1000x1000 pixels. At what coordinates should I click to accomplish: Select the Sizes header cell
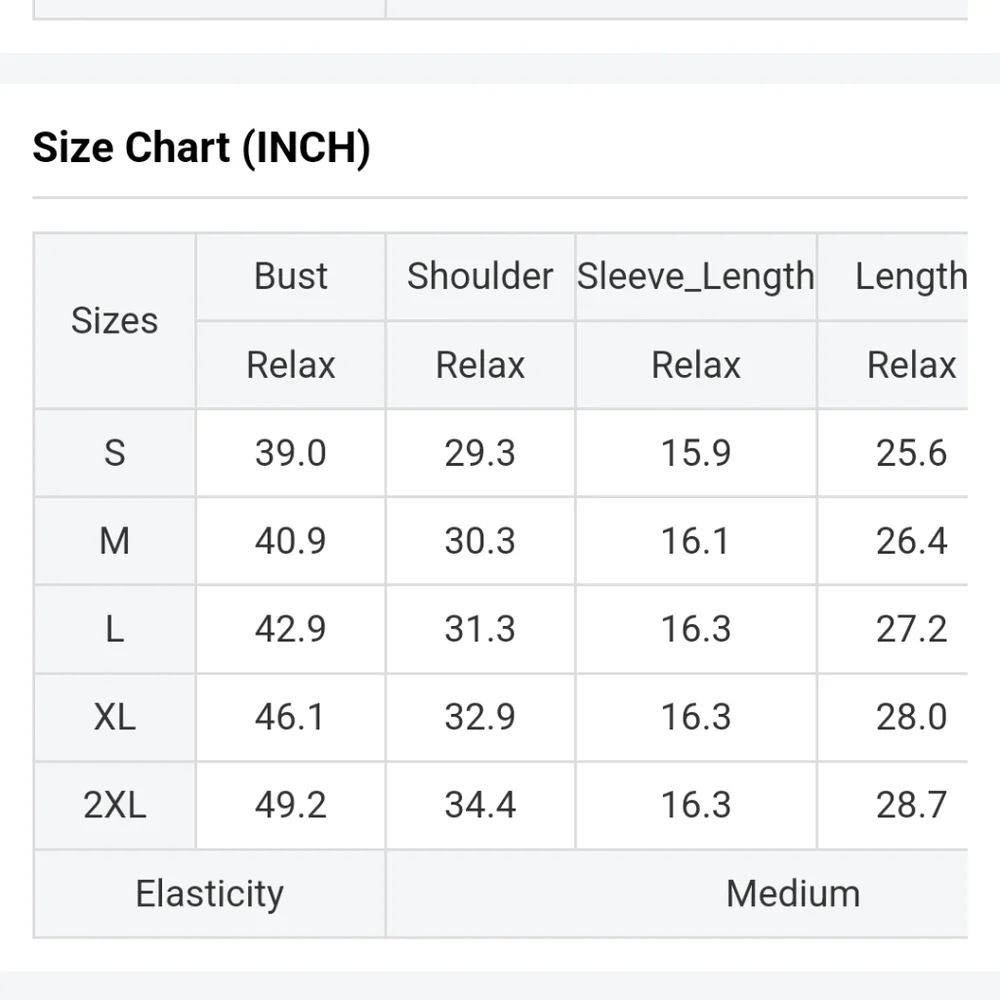point(114,320)
